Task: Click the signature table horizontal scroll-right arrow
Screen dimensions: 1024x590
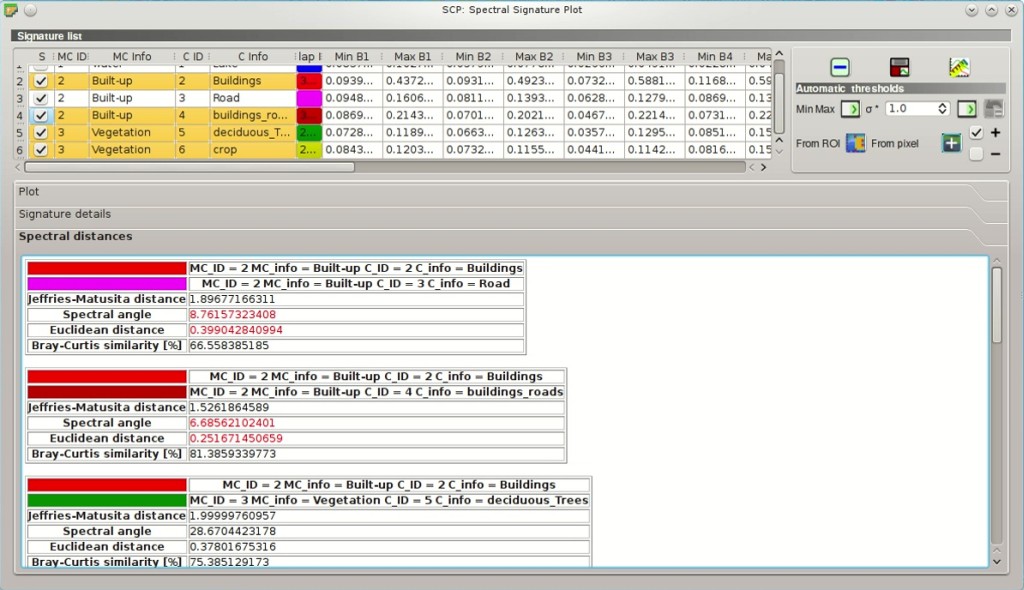Action: pos(763,167)
